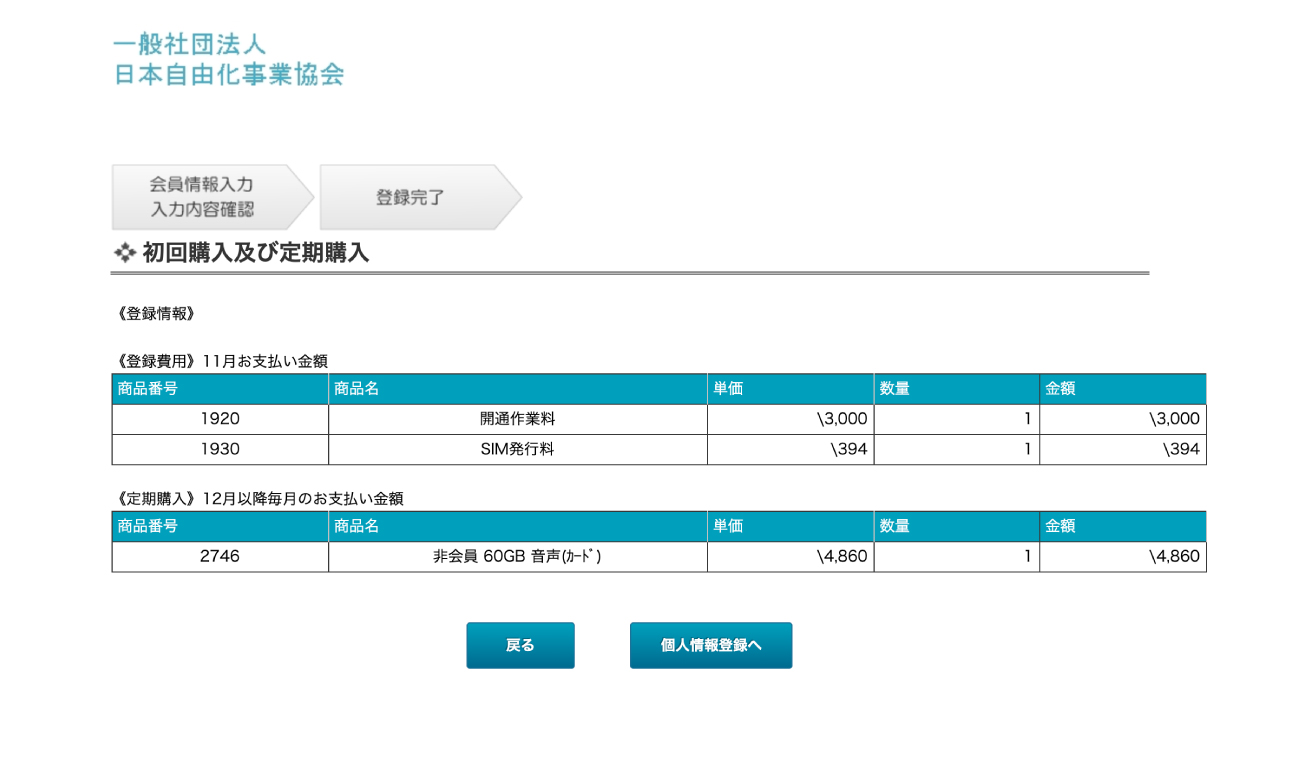Click 商品名 header in registration fee table
The image size is (1300, 762).
click(x=357, y=389)
